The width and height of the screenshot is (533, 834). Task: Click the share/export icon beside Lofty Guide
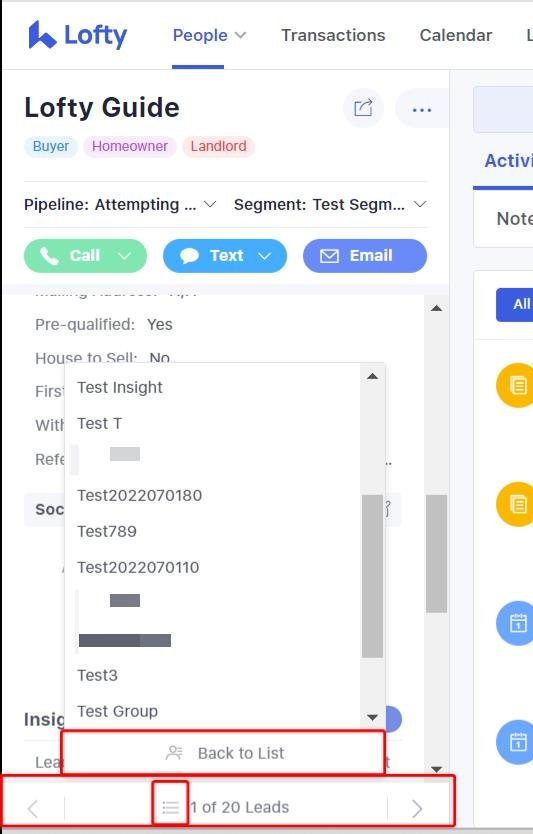[x=363, y=108]
